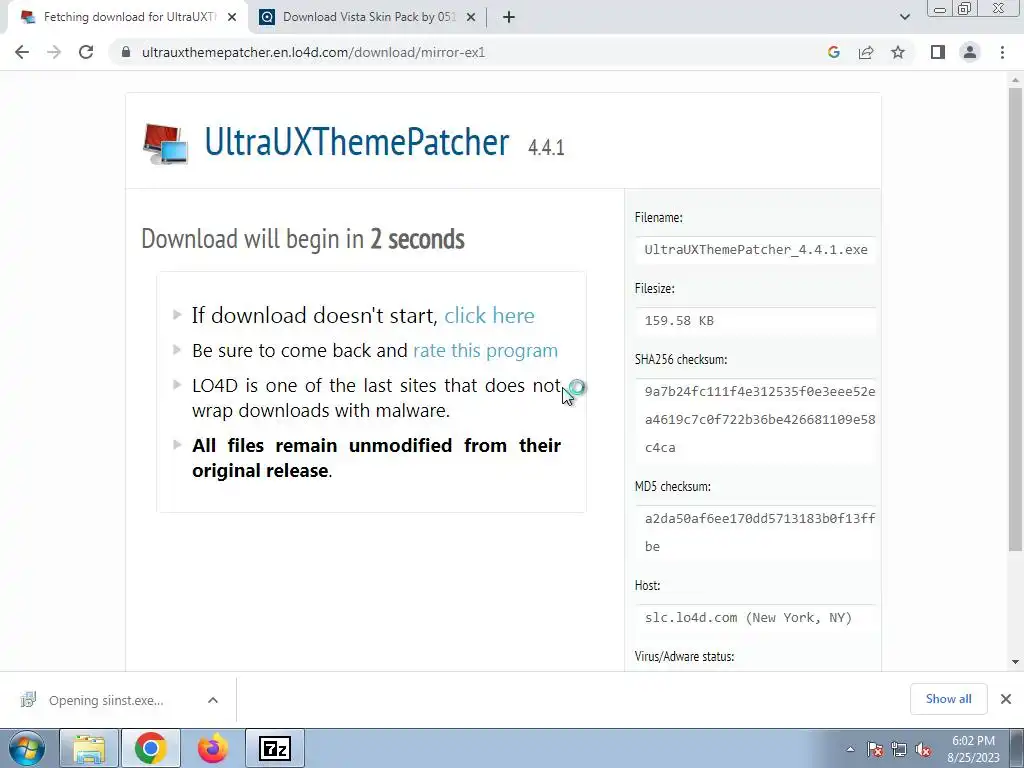Click the 'click here' download link
This screenshot has height=768, width=1024.
[489, 315]
